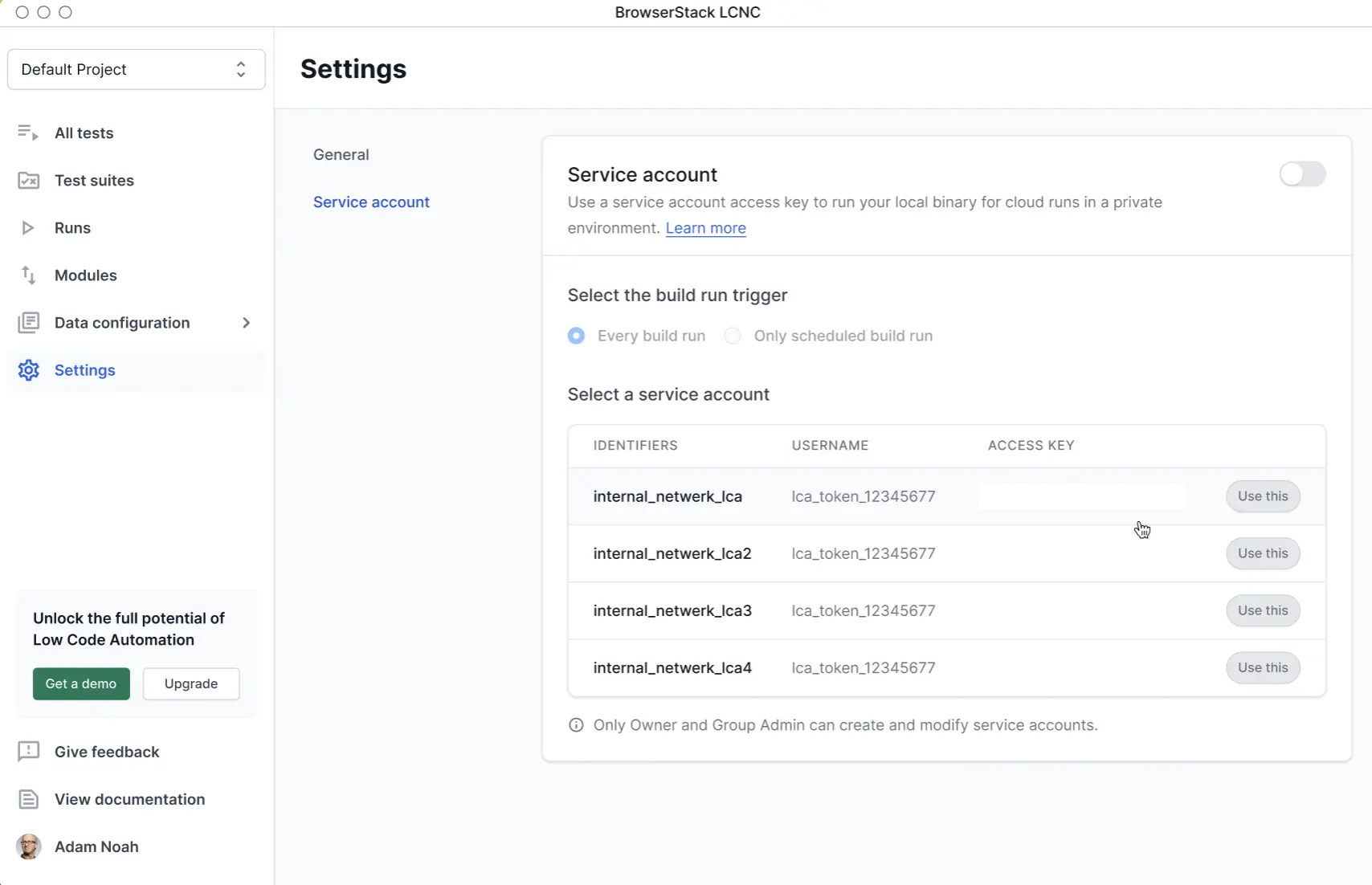Click the Settings gear icon

point(28,370)
